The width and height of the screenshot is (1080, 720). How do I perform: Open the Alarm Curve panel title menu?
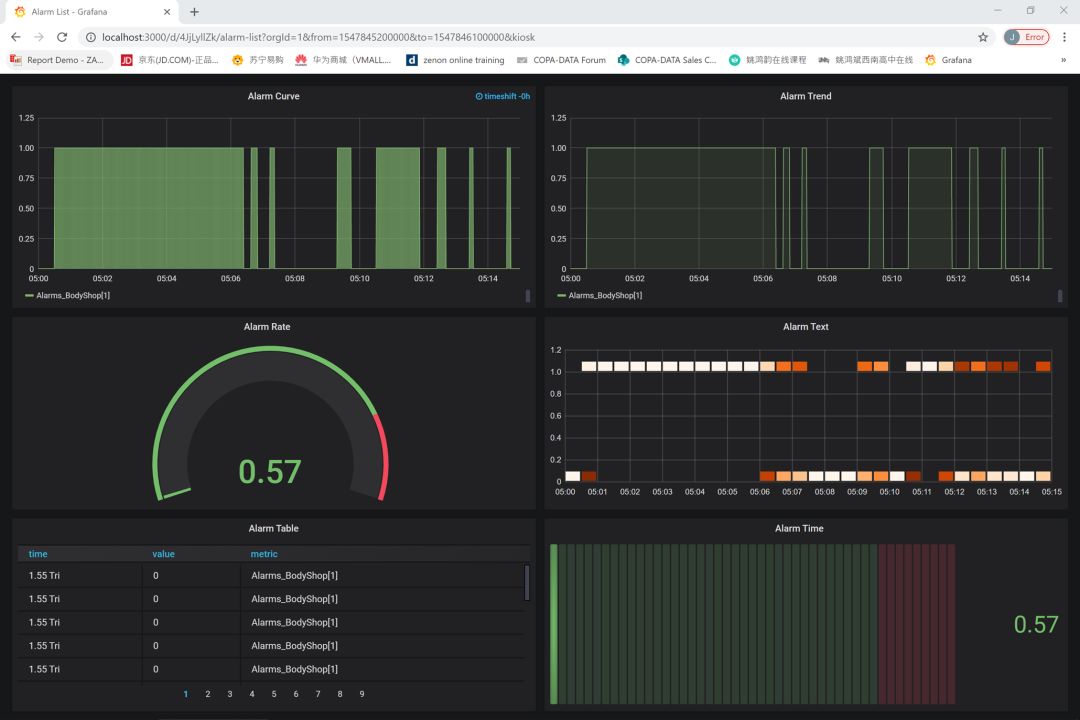point(273,97)
